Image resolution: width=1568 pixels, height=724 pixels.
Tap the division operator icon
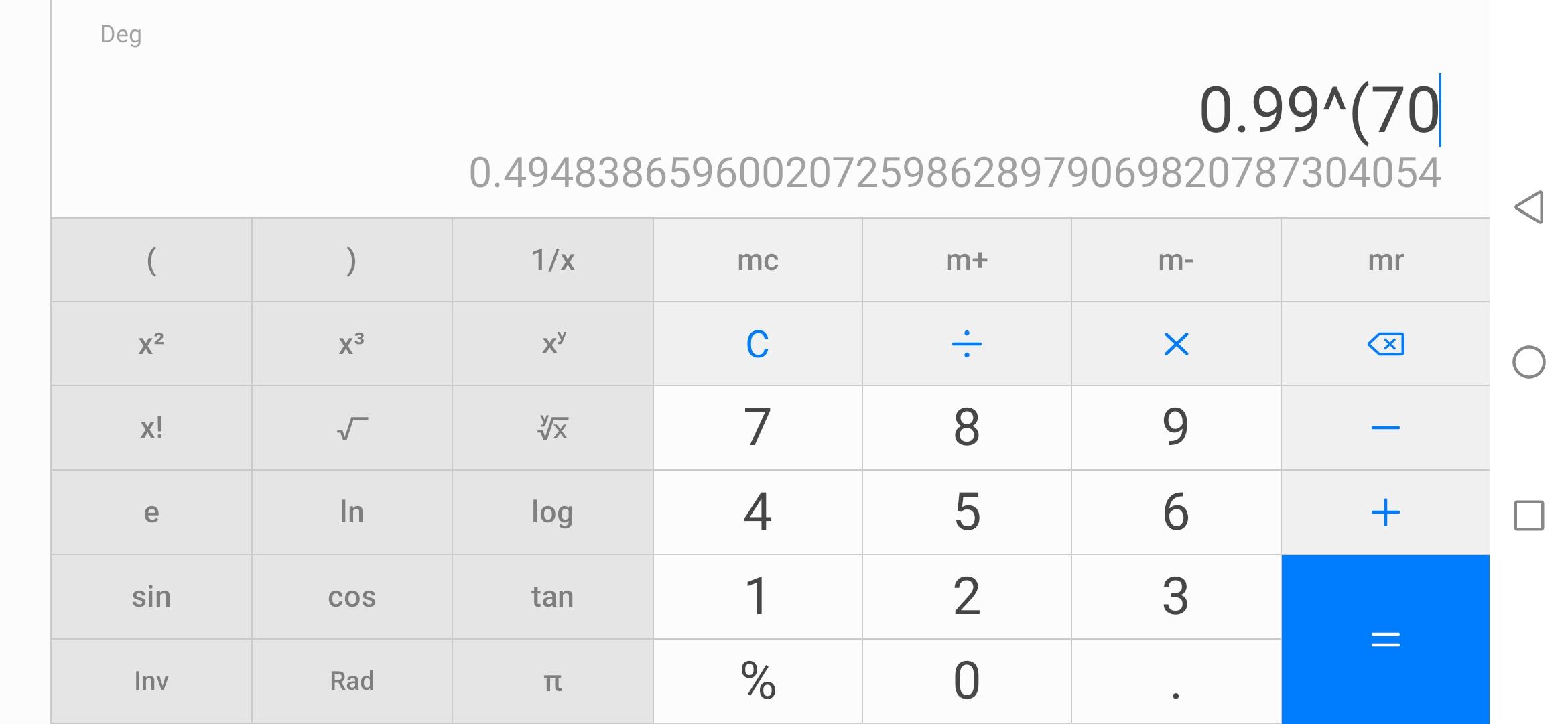[966, 344]
